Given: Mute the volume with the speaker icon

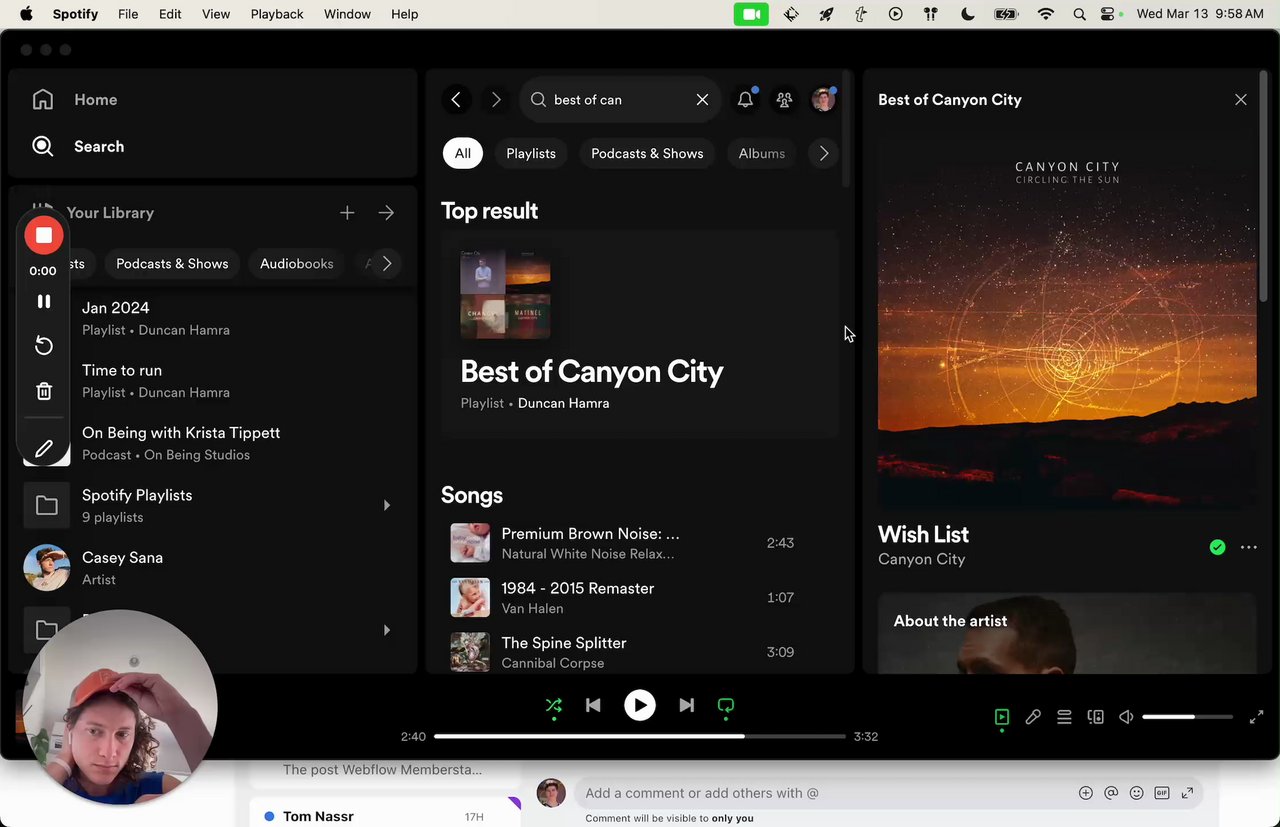Looking at the screenshot, I should pos(1126,717).
